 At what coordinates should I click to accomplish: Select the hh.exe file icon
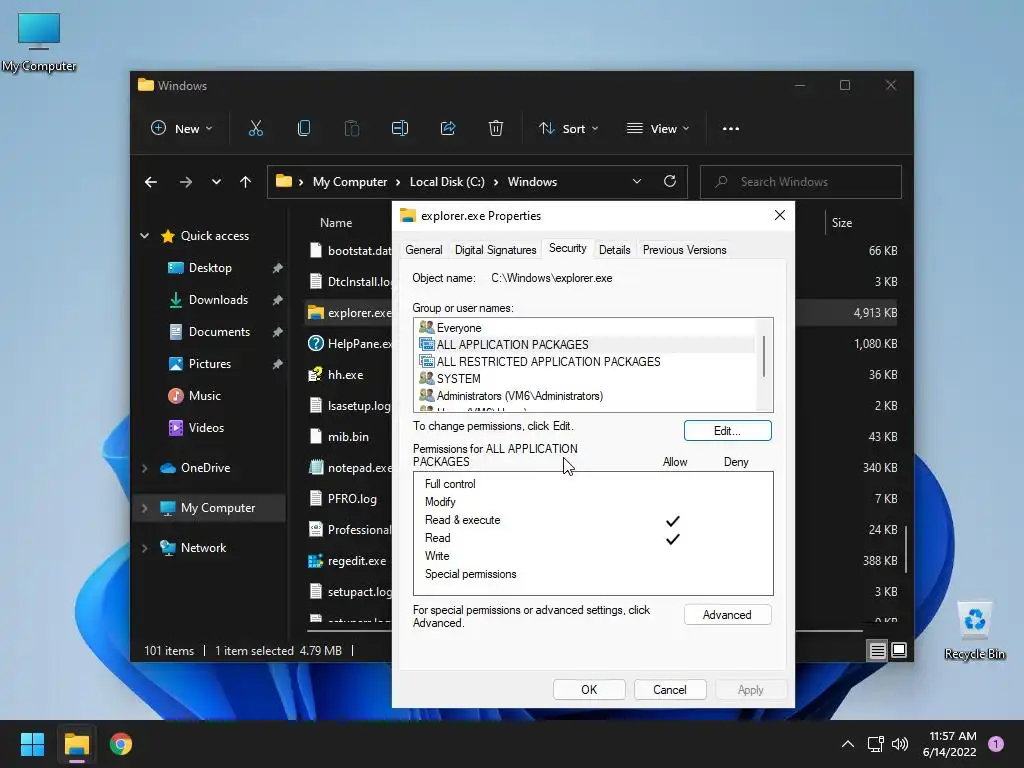pos(315,374)
